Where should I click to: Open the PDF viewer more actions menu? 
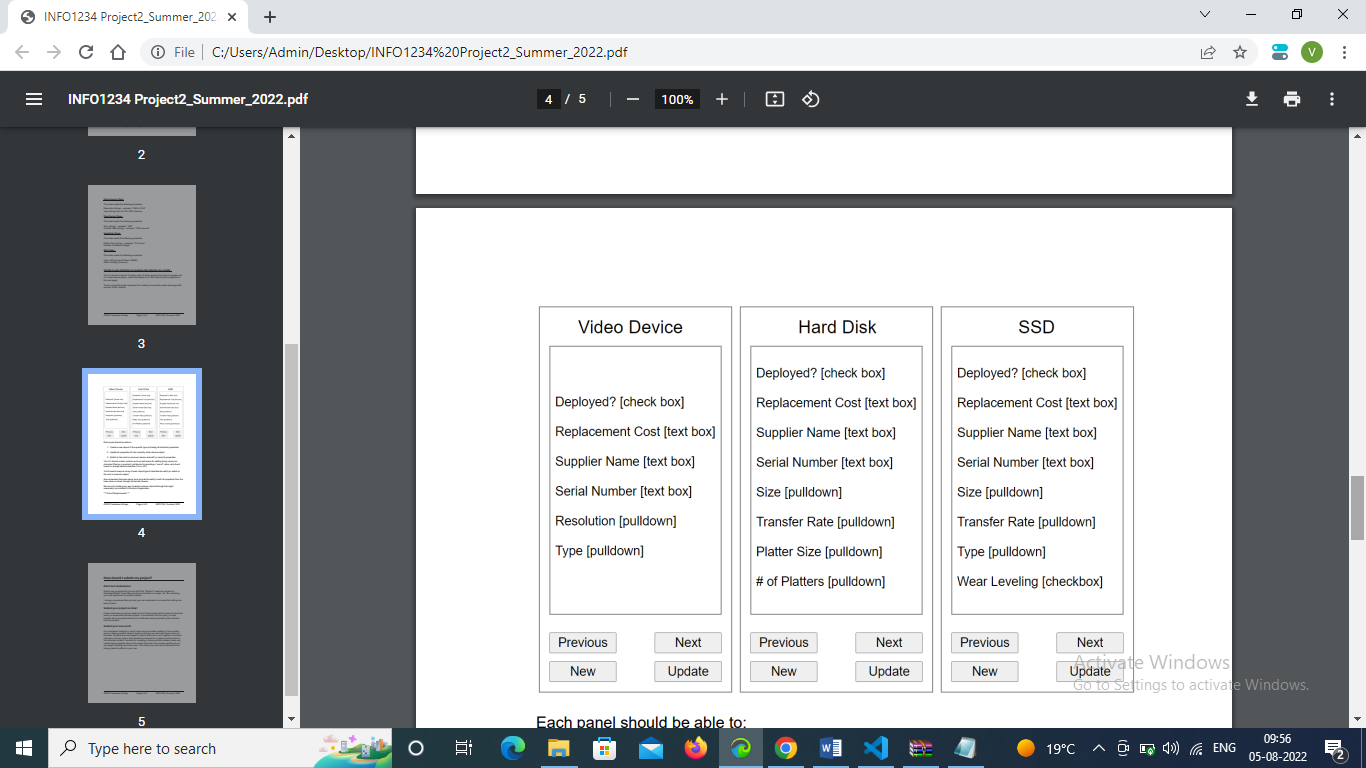(1332, 99)
